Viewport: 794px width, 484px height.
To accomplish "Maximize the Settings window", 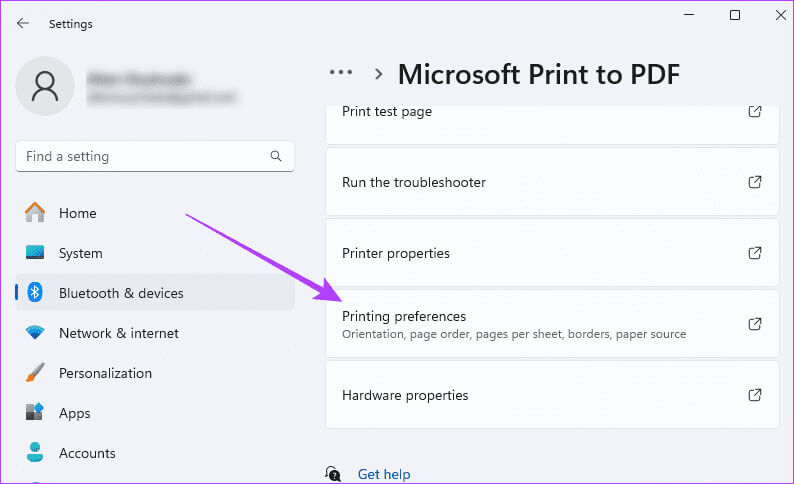I will [735, 15].
